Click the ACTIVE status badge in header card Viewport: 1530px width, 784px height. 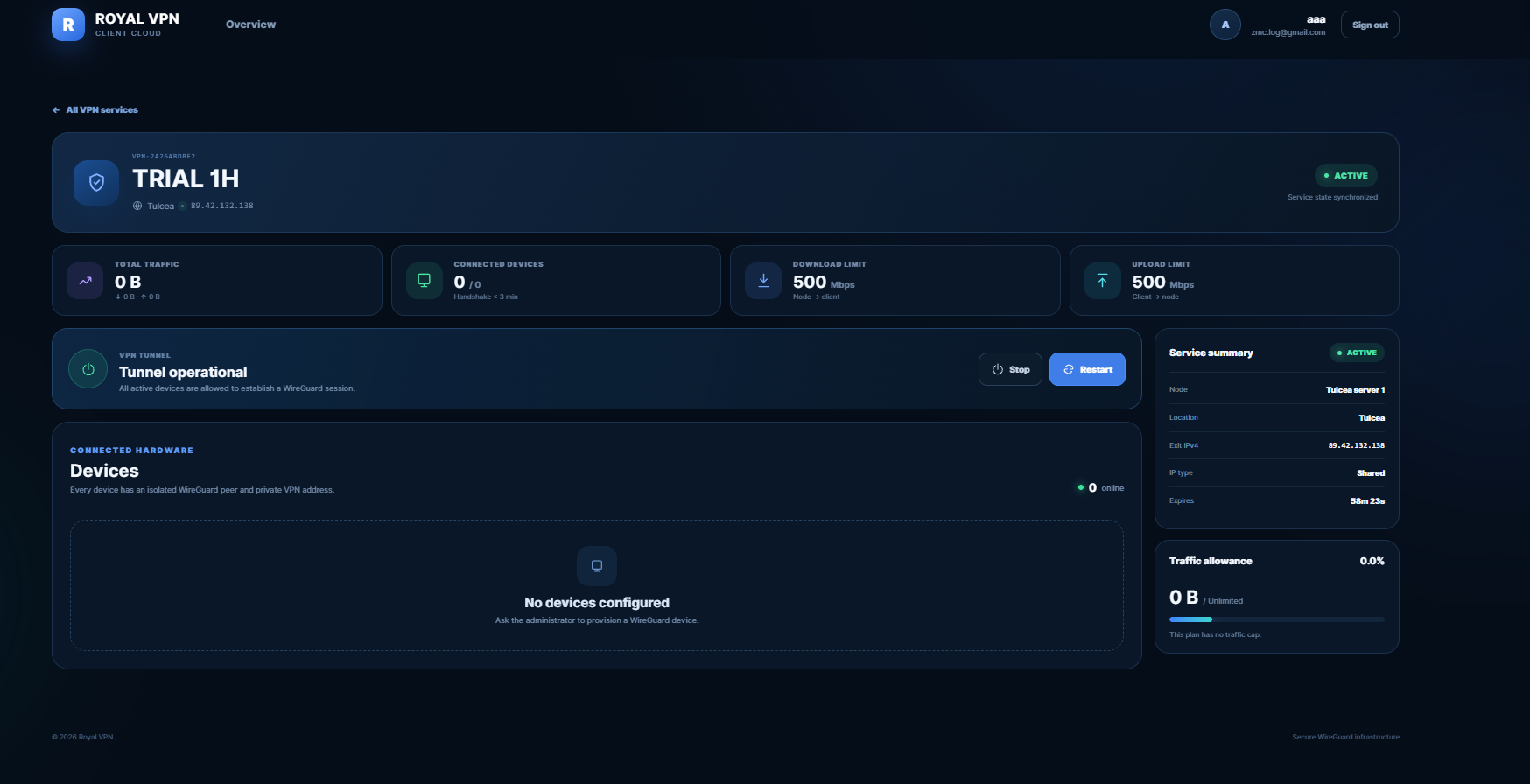click(1345, 175)
